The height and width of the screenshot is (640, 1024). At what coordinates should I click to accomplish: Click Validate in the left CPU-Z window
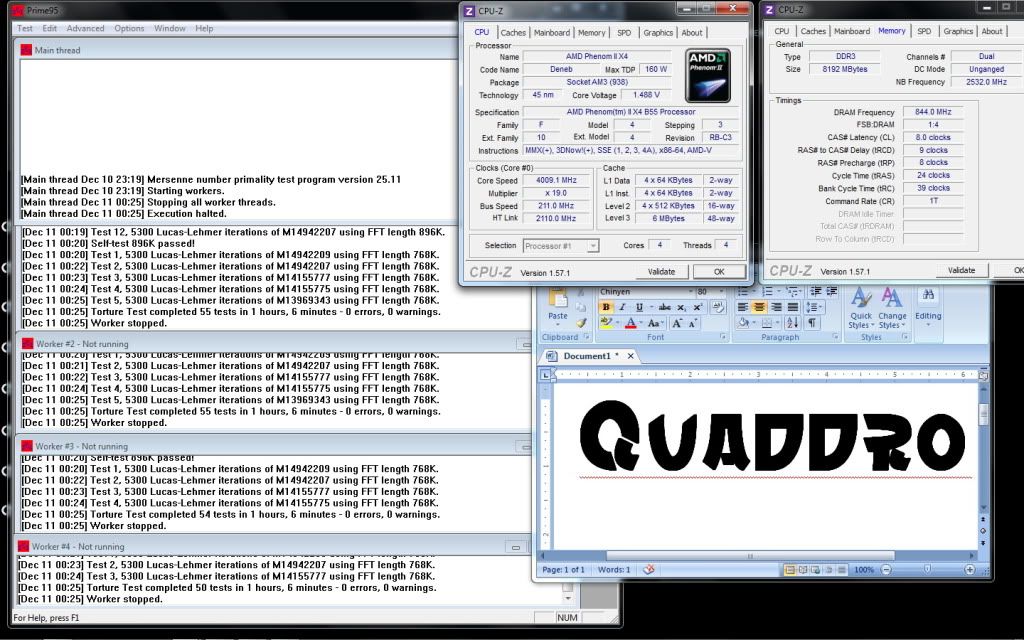(x=662, y=272)
